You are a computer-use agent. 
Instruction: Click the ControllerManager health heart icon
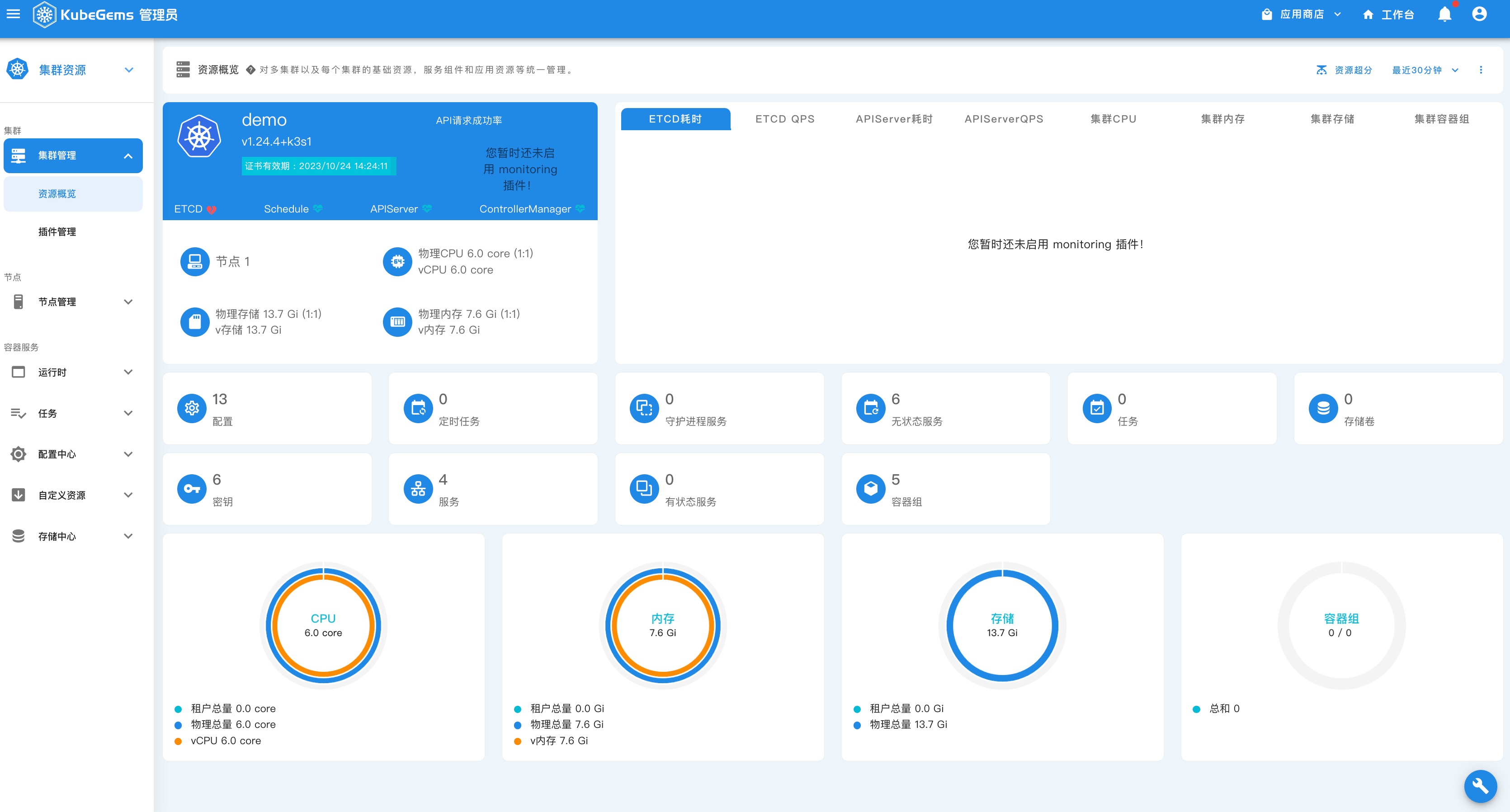tap(580, 209)
